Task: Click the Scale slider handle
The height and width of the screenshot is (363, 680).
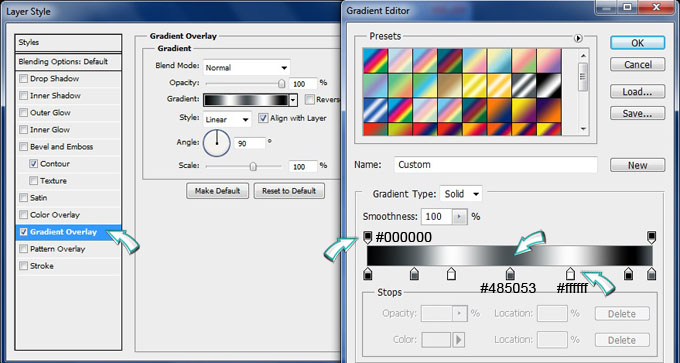Action: click(x=253, y=166)
